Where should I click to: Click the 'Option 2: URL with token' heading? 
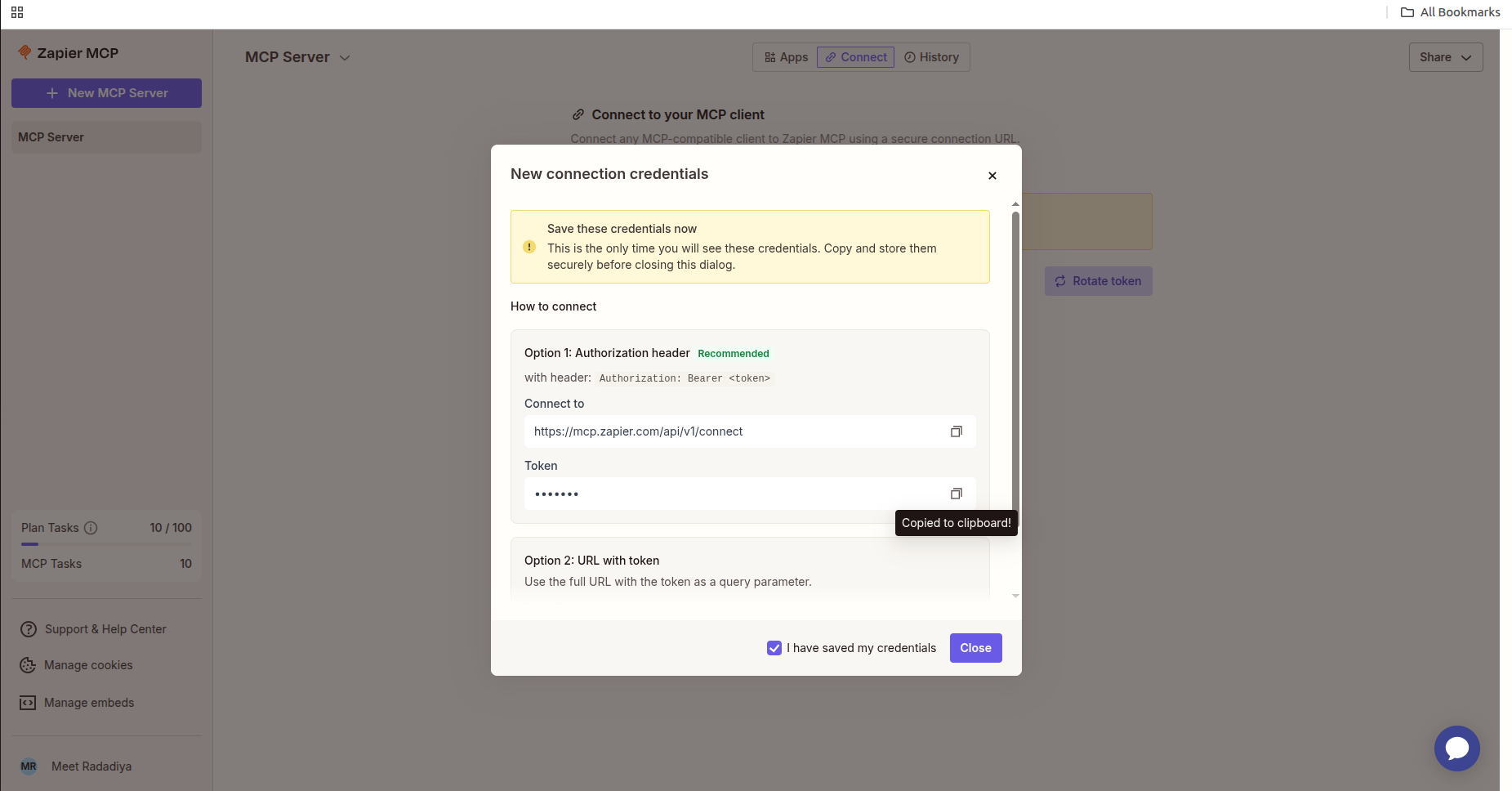click(591, 561)
